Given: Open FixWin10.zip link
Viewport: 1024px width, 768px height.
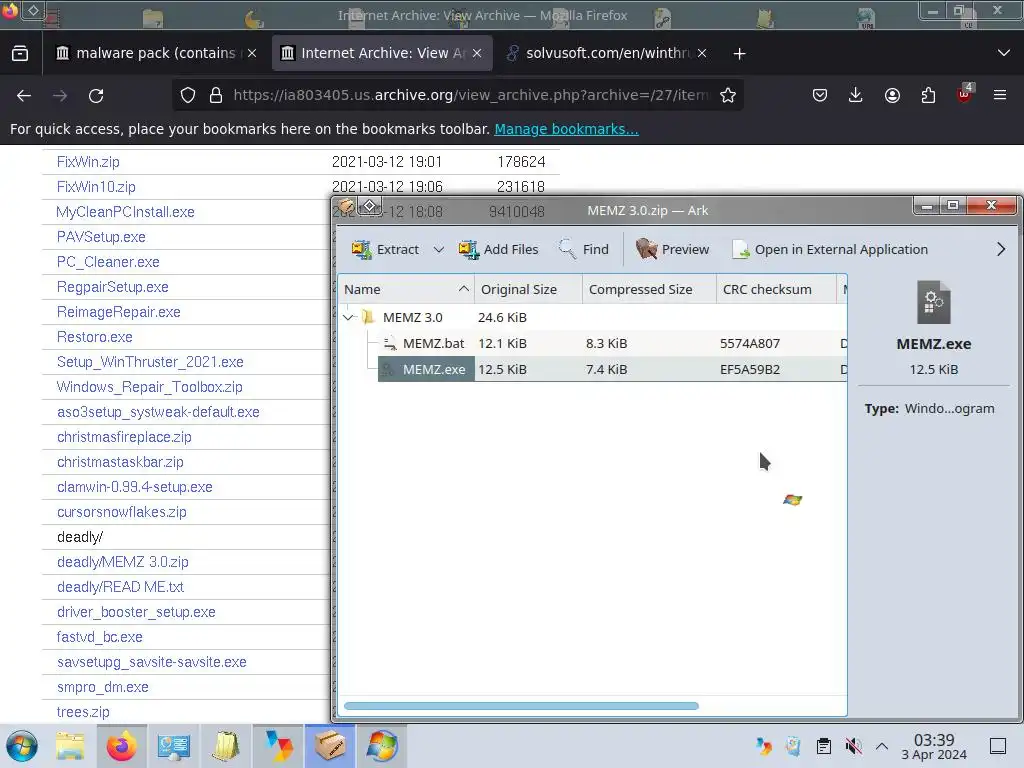Looking at the screenshot, I should (96, 187).
